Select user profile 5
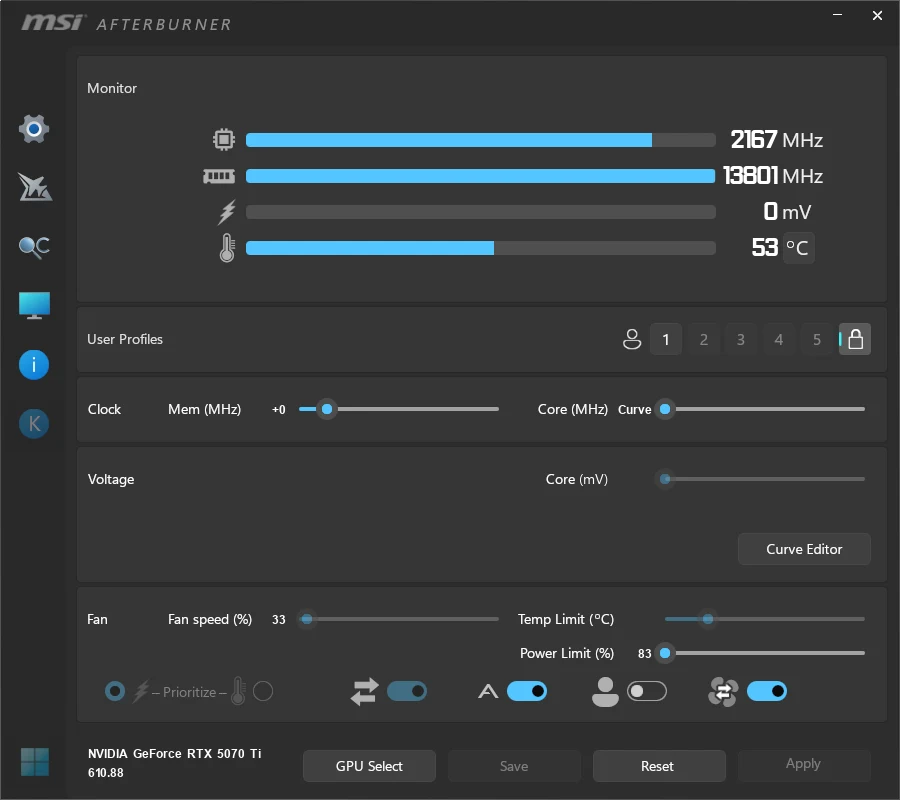The height and width of the screenshot is (800, 900). tap(817, 339)
